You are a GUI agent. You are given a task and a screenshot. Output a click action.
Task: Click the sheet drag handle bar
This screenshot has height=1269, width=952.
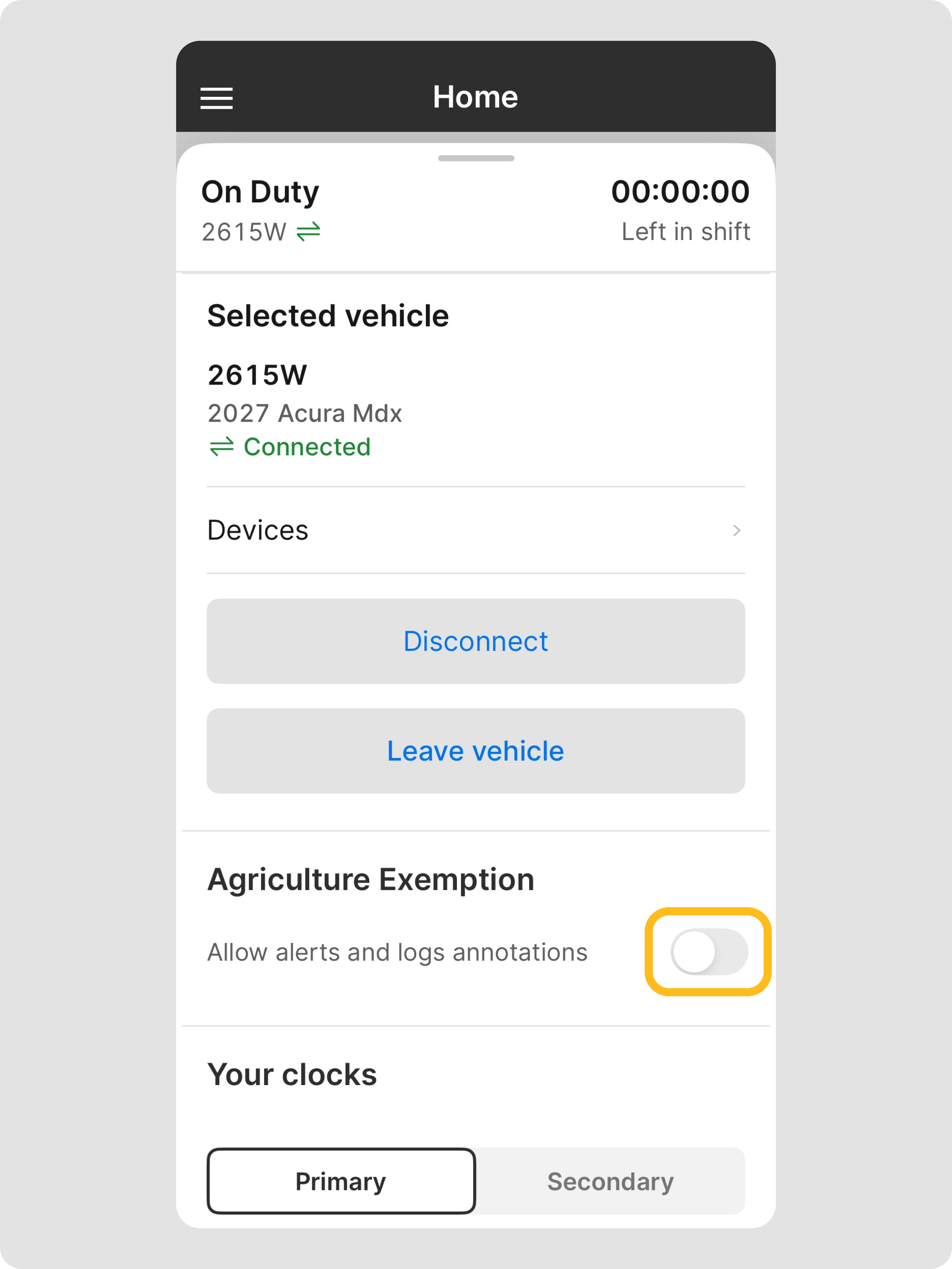476,158
